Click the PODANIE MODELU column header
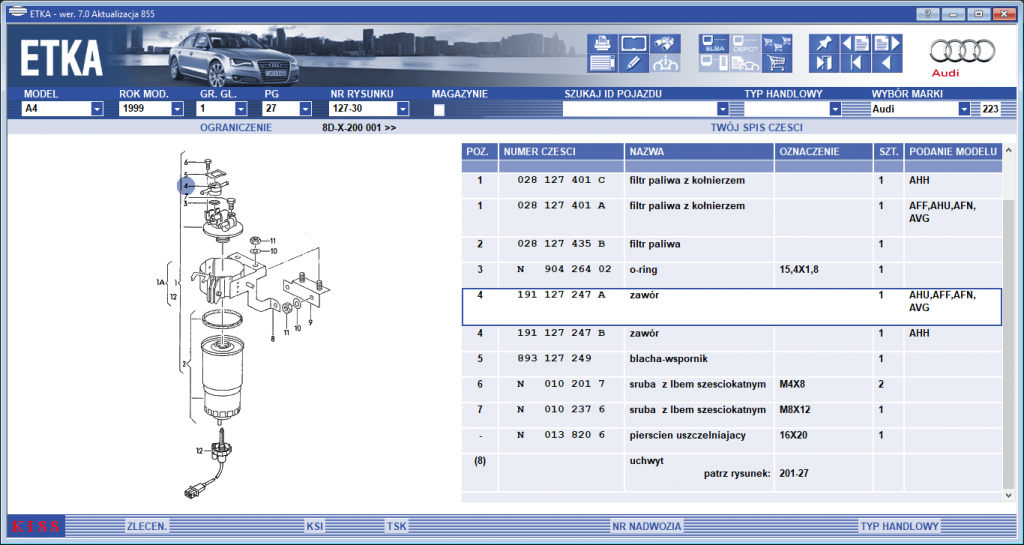1024x545 pixels. click(x=953, y=151)
